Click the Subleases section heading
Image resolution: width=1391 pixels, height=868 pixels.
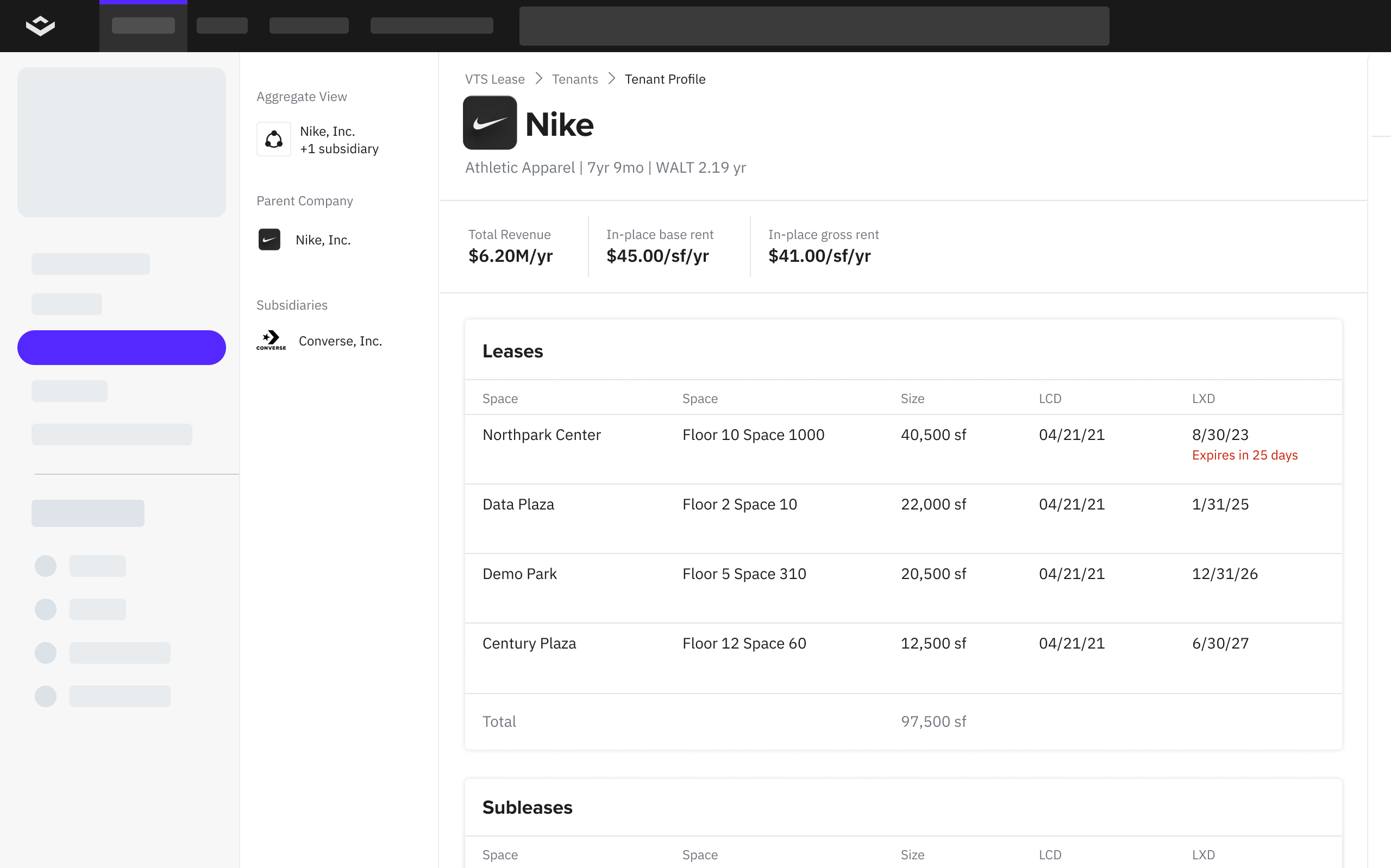(x=527, y=807)
